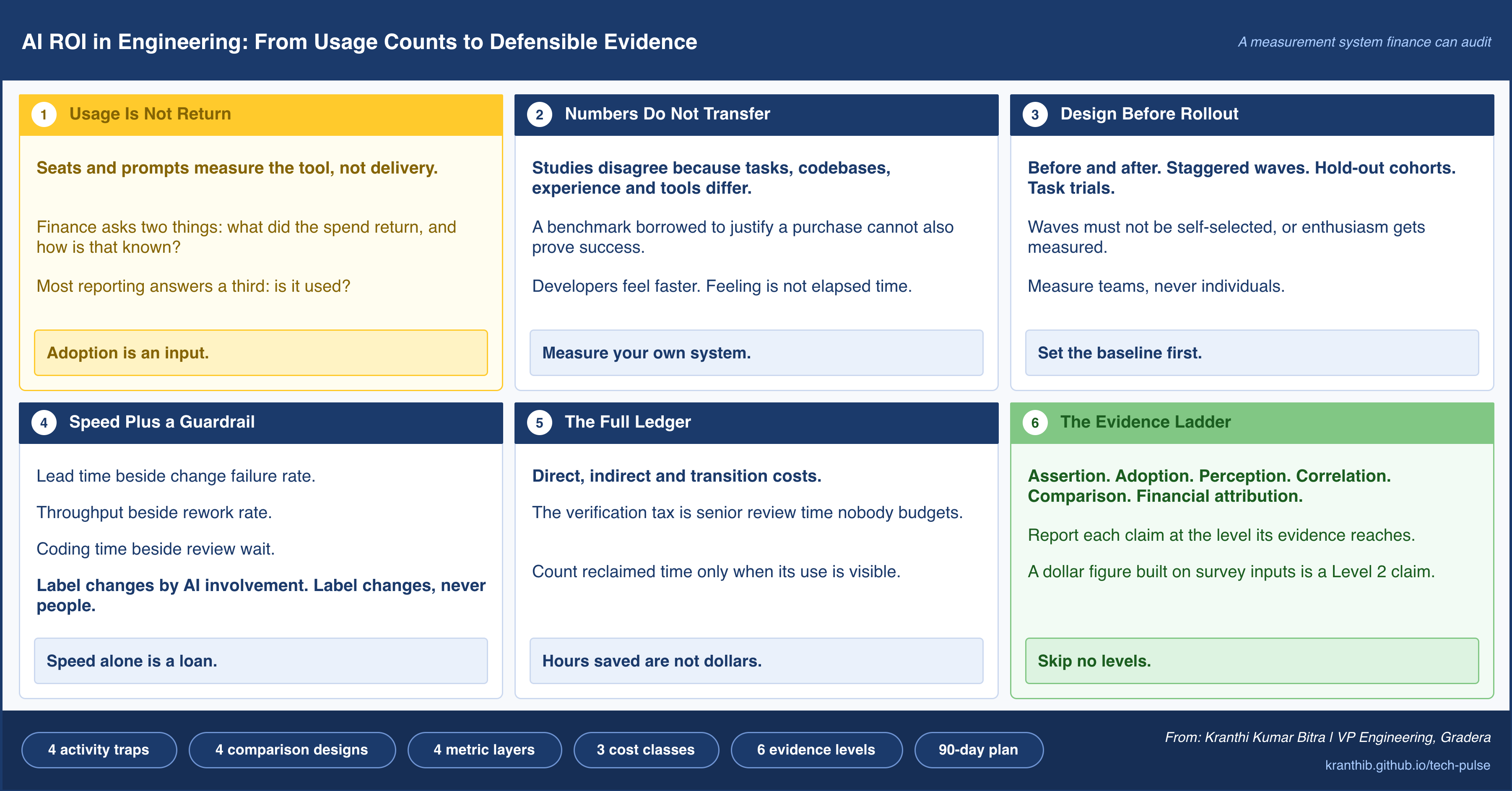Click the subtitle 'A measurement system finance can audit'
1512x791 pixels.
click(x=1364, y=42)
